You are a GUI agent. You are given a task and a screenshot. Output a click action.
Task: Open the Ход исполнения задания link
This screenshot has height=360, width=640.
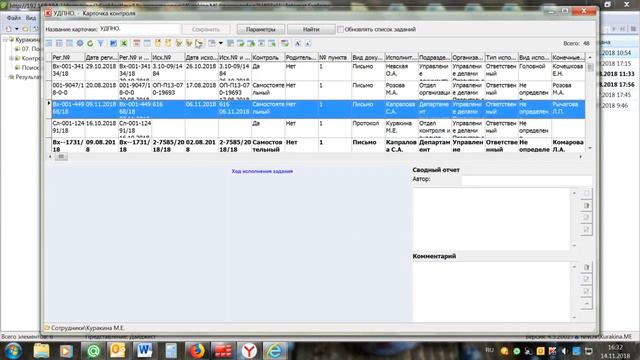tap(262, 171)
